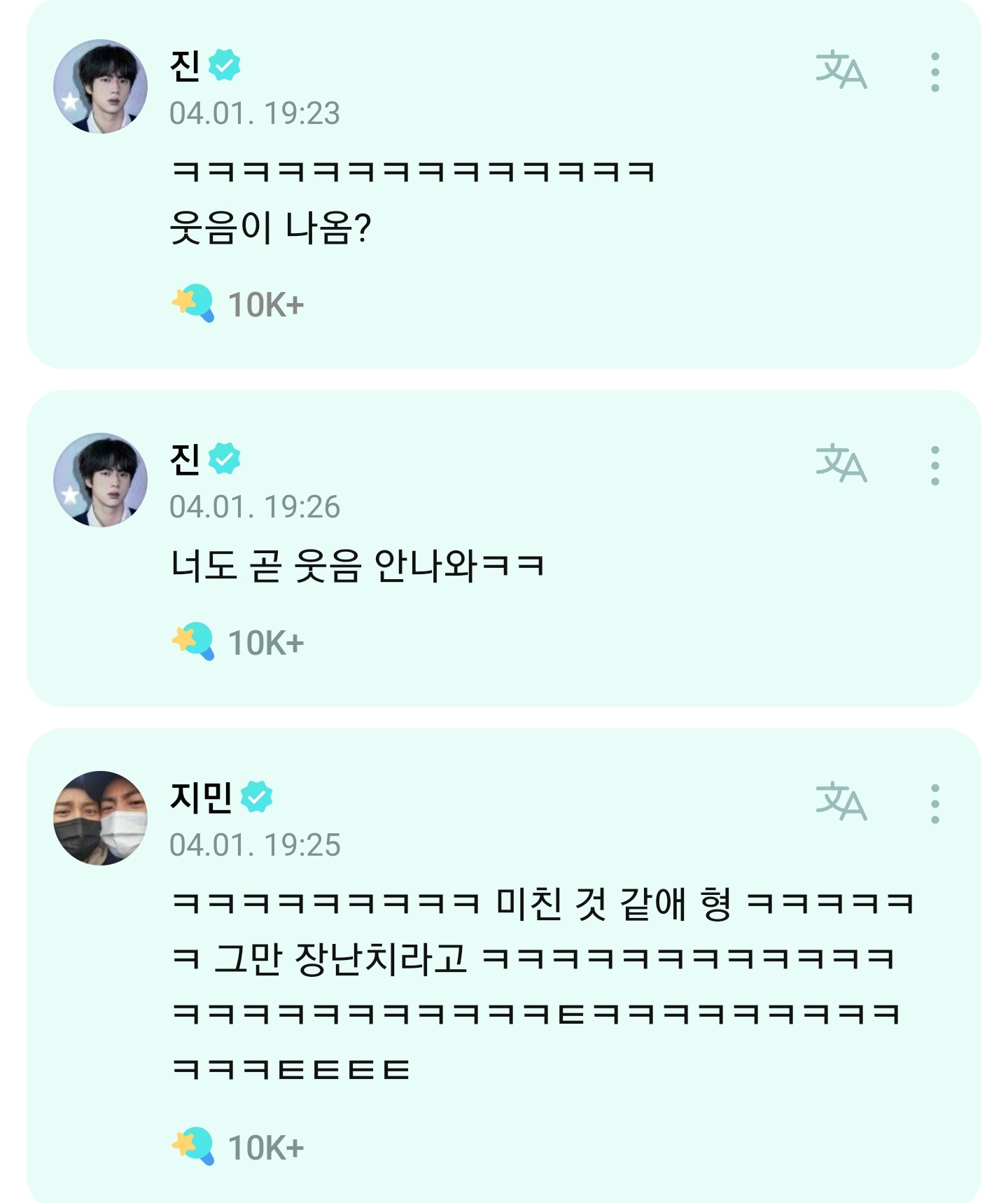Viewport: 1008px width, 1203px height.
Task: Tap the 10K+ count on 지민's post
Action: coord(266,1148)
